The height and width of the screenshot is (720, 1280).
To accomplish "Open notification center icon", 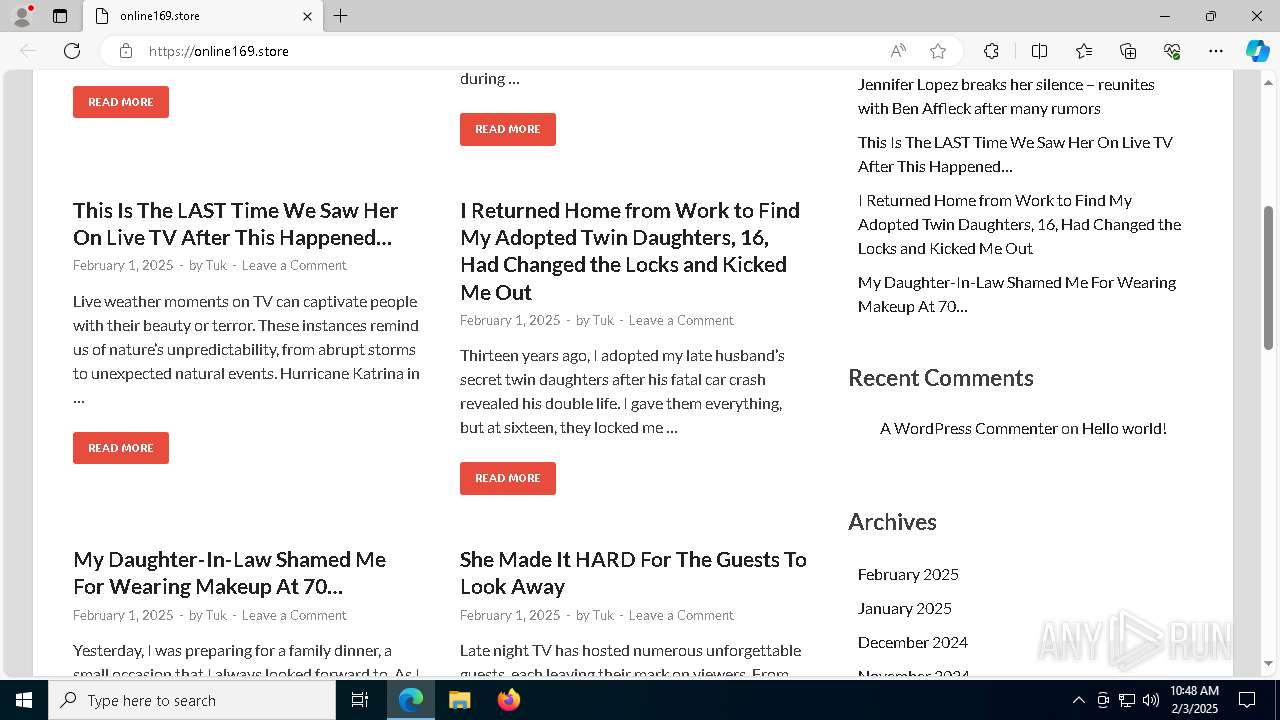I will click(1247, 700).
